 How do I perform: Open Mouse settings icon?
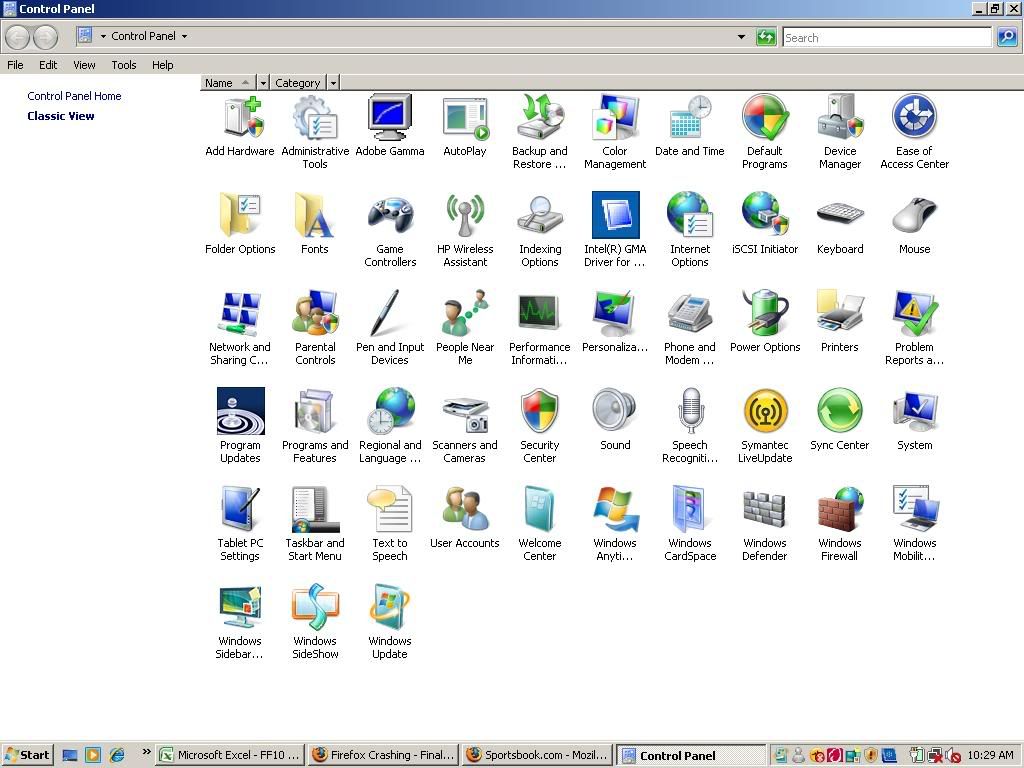pyautogui.click(x=914, y=215)
